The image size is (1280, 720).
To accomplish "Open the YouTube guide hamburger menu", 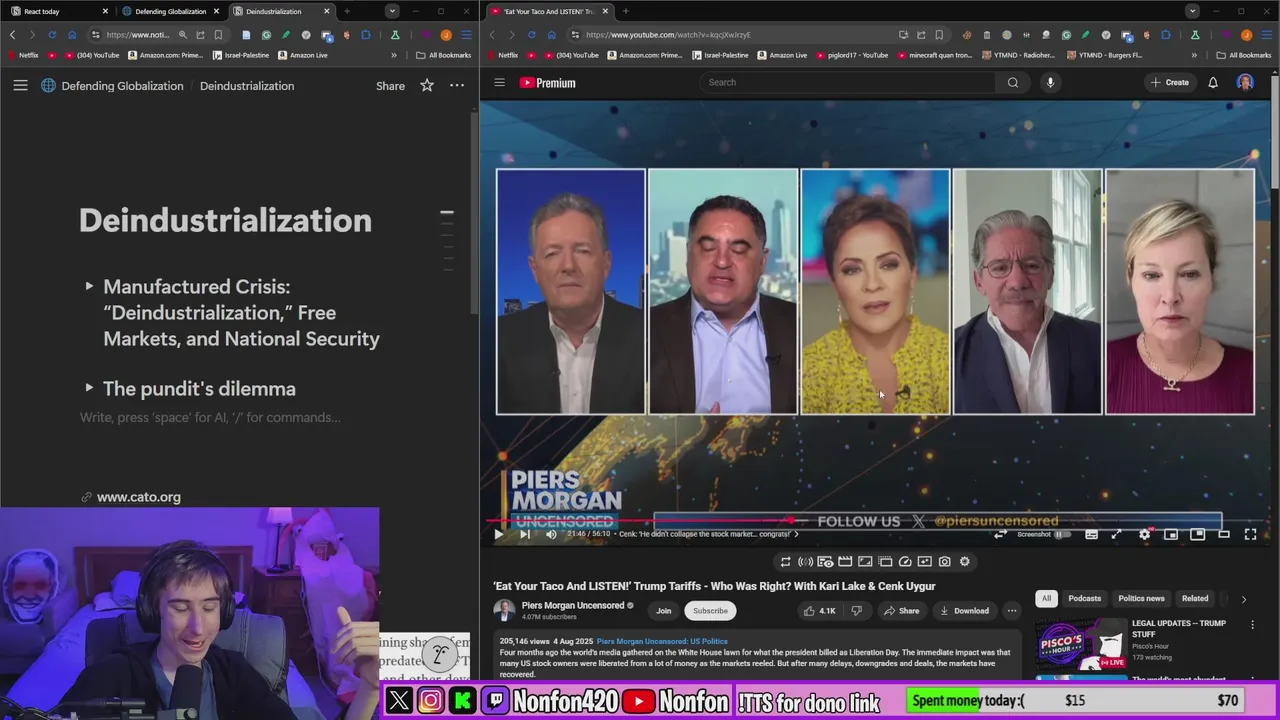I will [499, 83].
